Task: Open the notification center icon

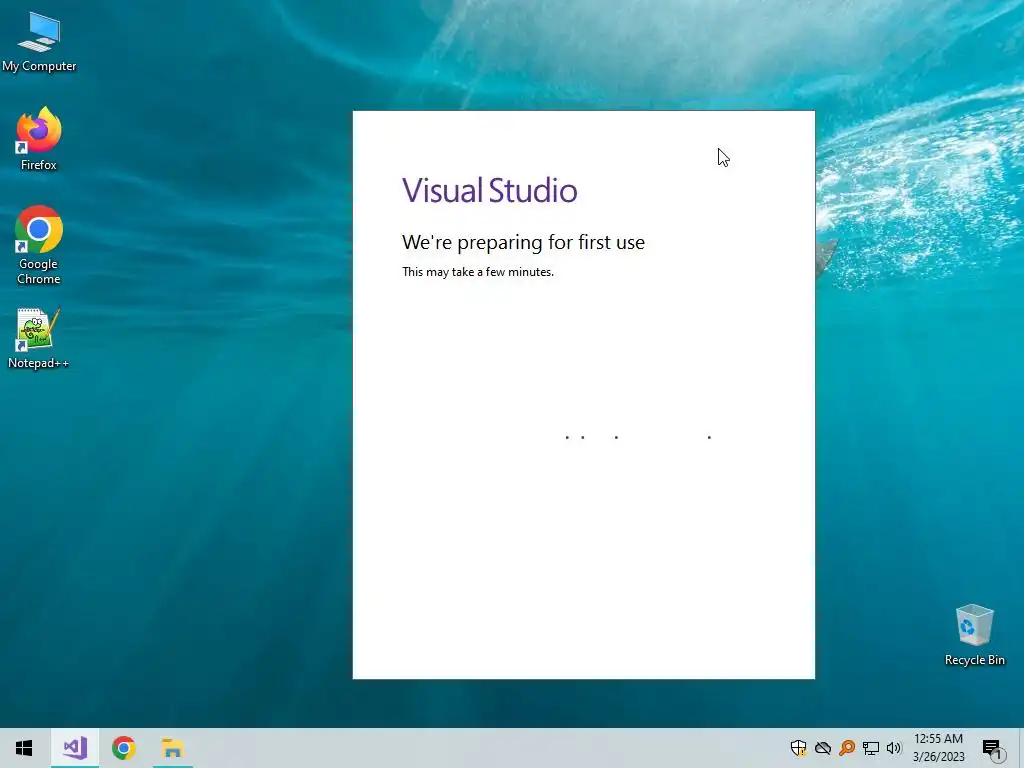Action: click(x=993, y=748)
